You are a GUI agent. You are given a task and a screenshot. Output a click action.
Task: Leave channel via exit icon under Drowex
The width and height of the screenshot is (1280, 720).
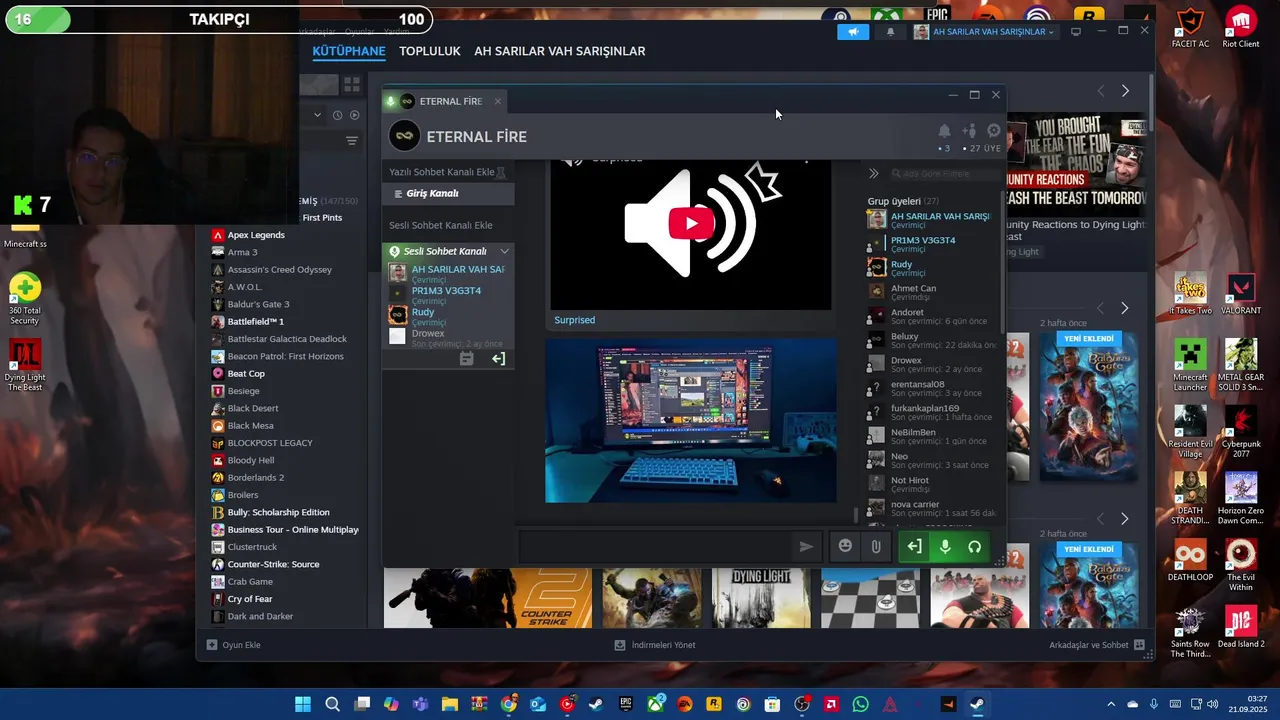pos(498,358)
